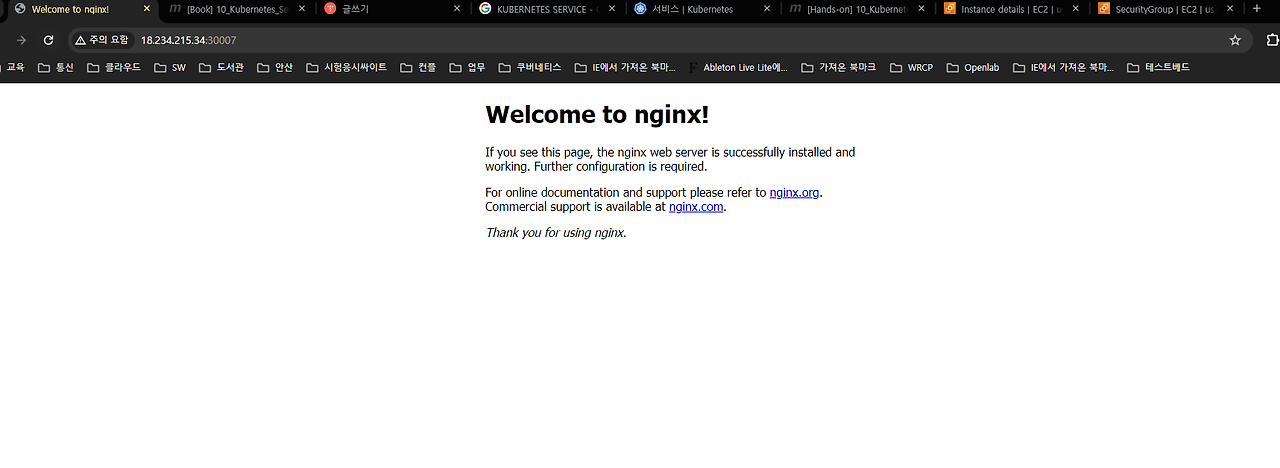
Task: Close the SecurityGroup EC2 tab
Action: 1232,9
